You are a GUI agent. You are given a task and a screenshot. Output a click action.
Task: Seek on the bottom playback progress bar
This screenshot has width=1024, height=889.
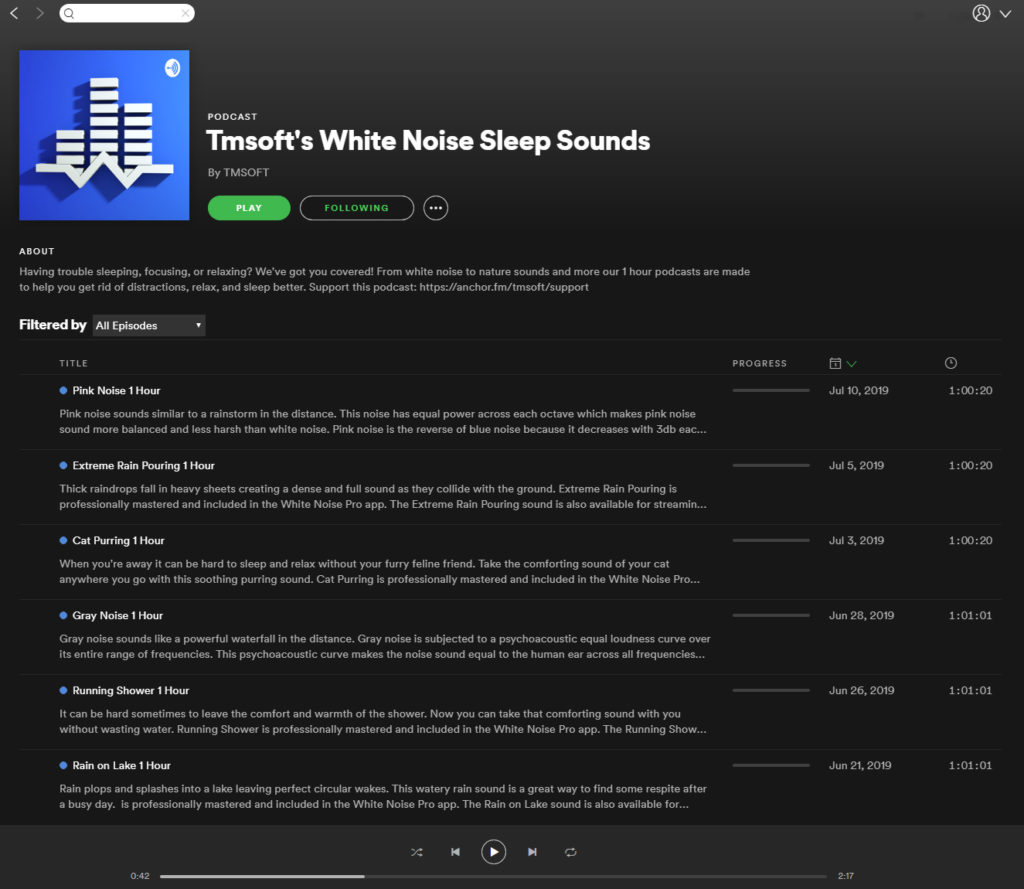pos(493,877)
